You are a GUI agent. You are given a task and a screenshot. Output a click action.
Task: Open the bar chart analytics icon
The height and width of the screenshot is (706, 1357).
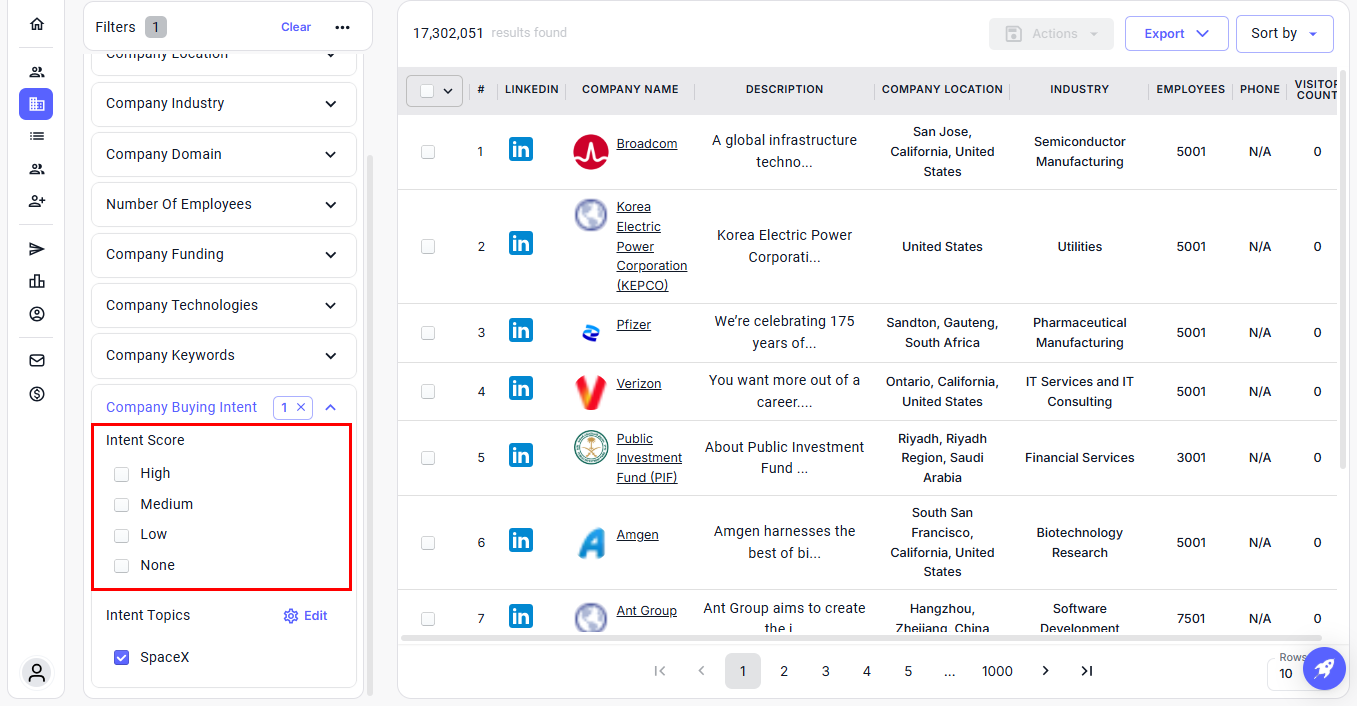coord(37,281)
